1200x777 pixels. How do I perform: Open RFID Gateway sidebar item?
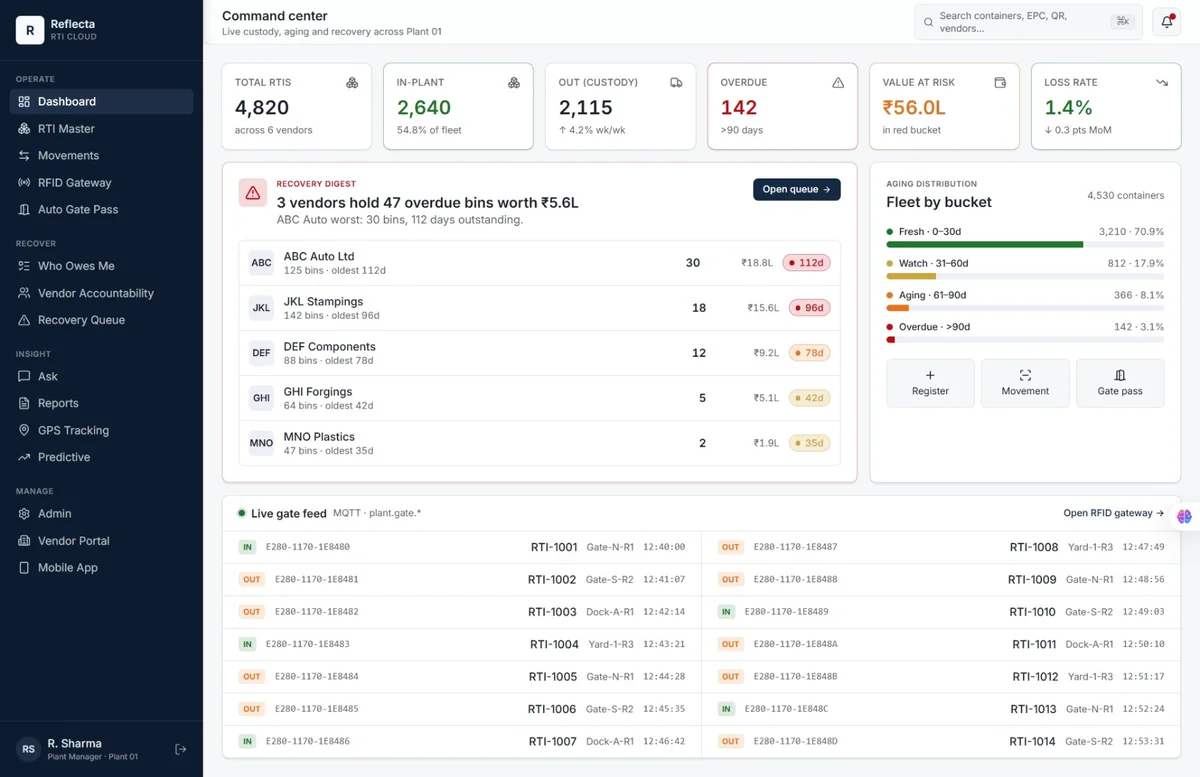click(101, 182)
